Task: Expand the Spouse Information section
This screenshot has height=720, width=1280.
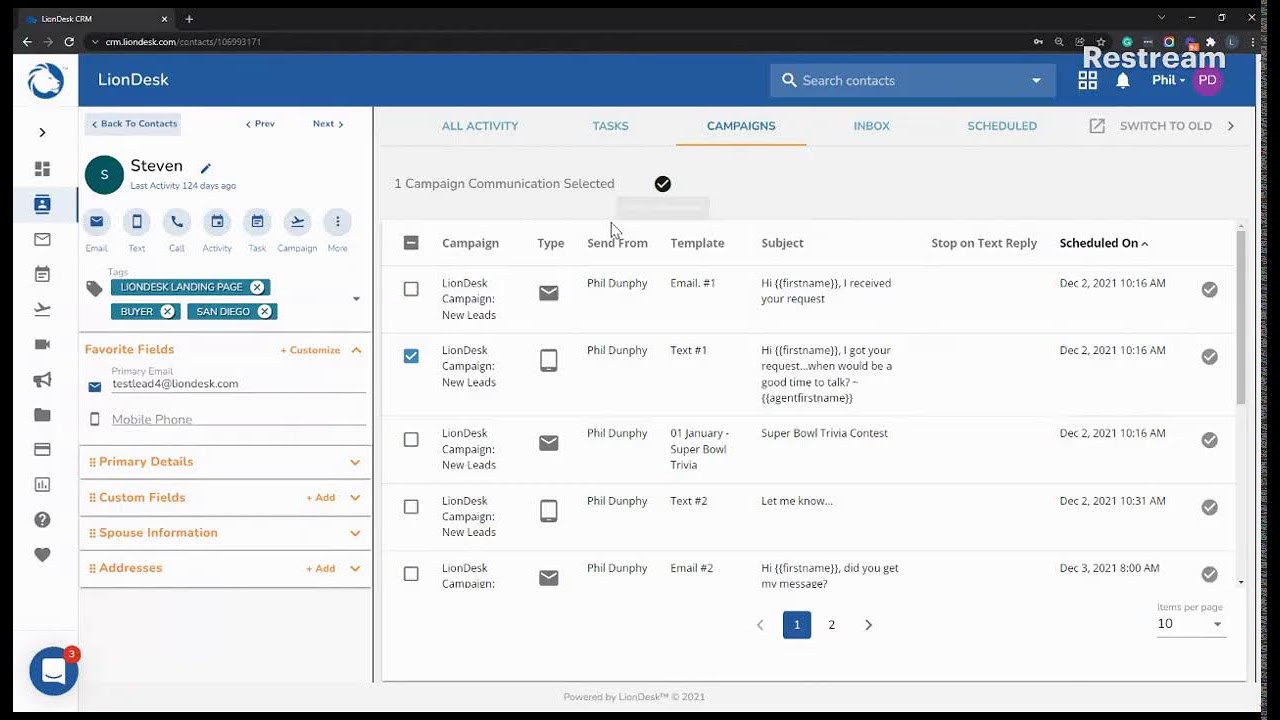Action: pyautogui.click(x=355, y=533)
